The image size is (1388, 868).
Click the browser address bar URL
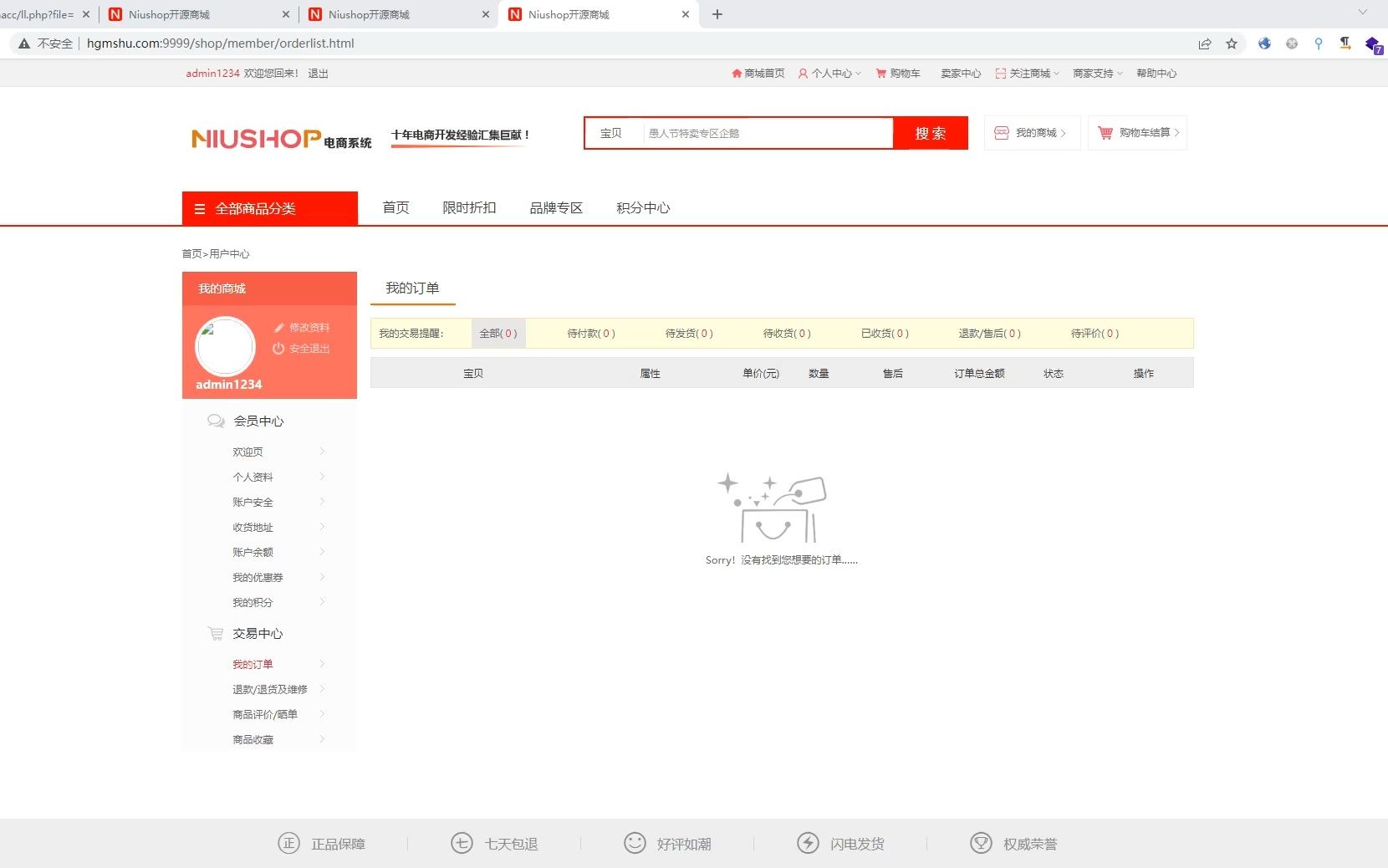tap(221, 43)
